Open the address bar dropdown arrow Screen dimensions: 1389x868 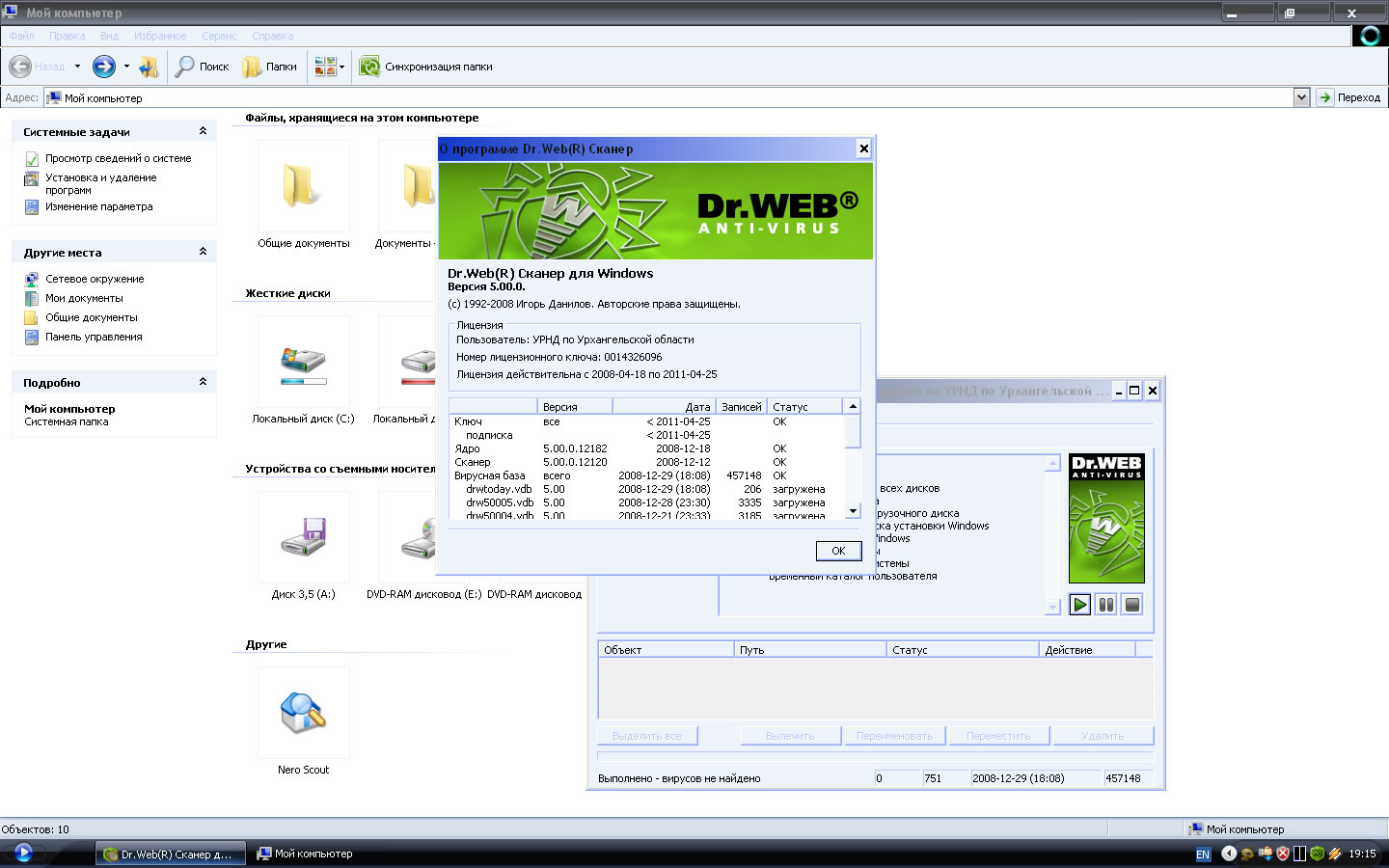pyautogui.click(x=1301, y=97)
